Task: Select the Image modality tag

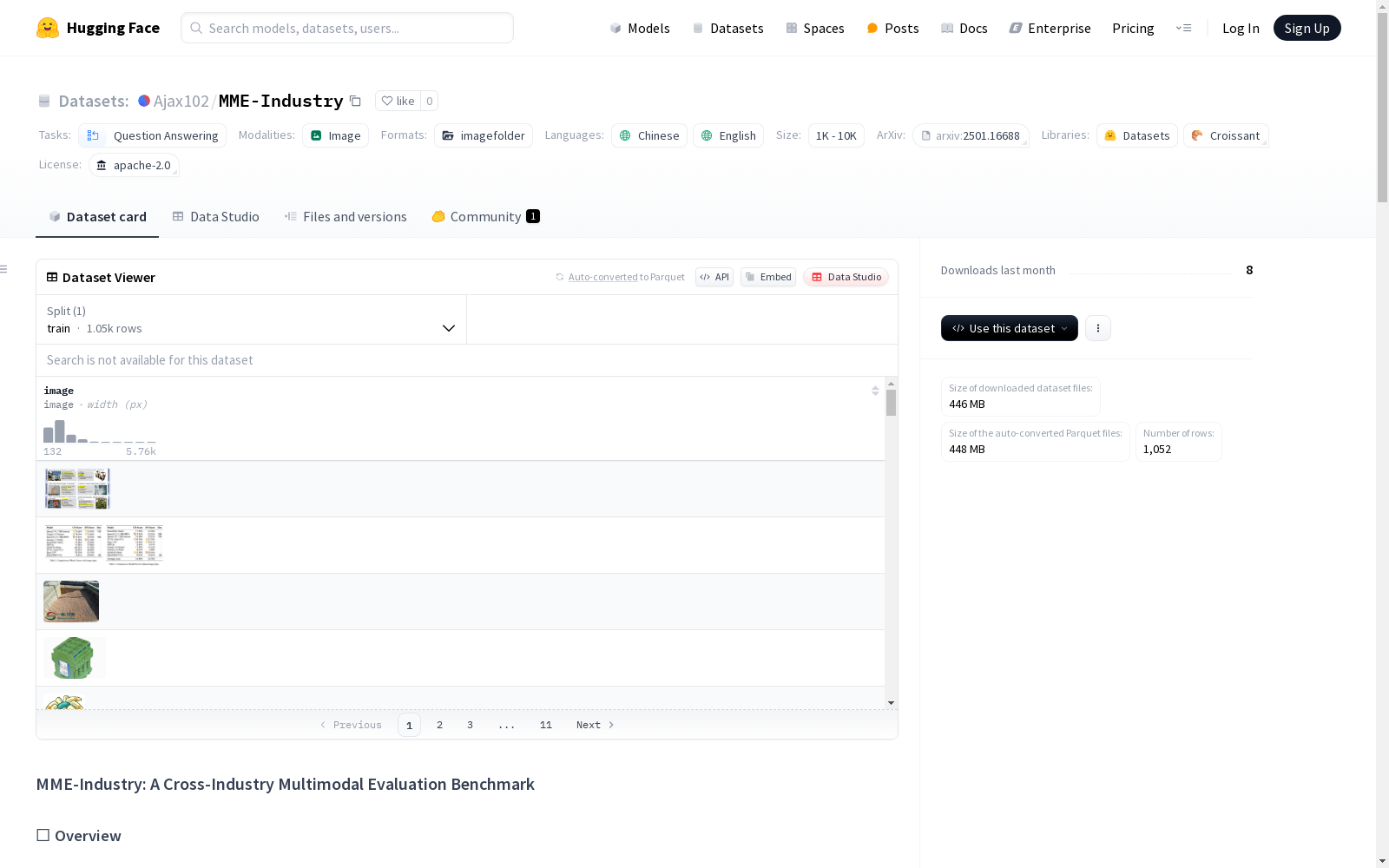Action: point(336,135)
